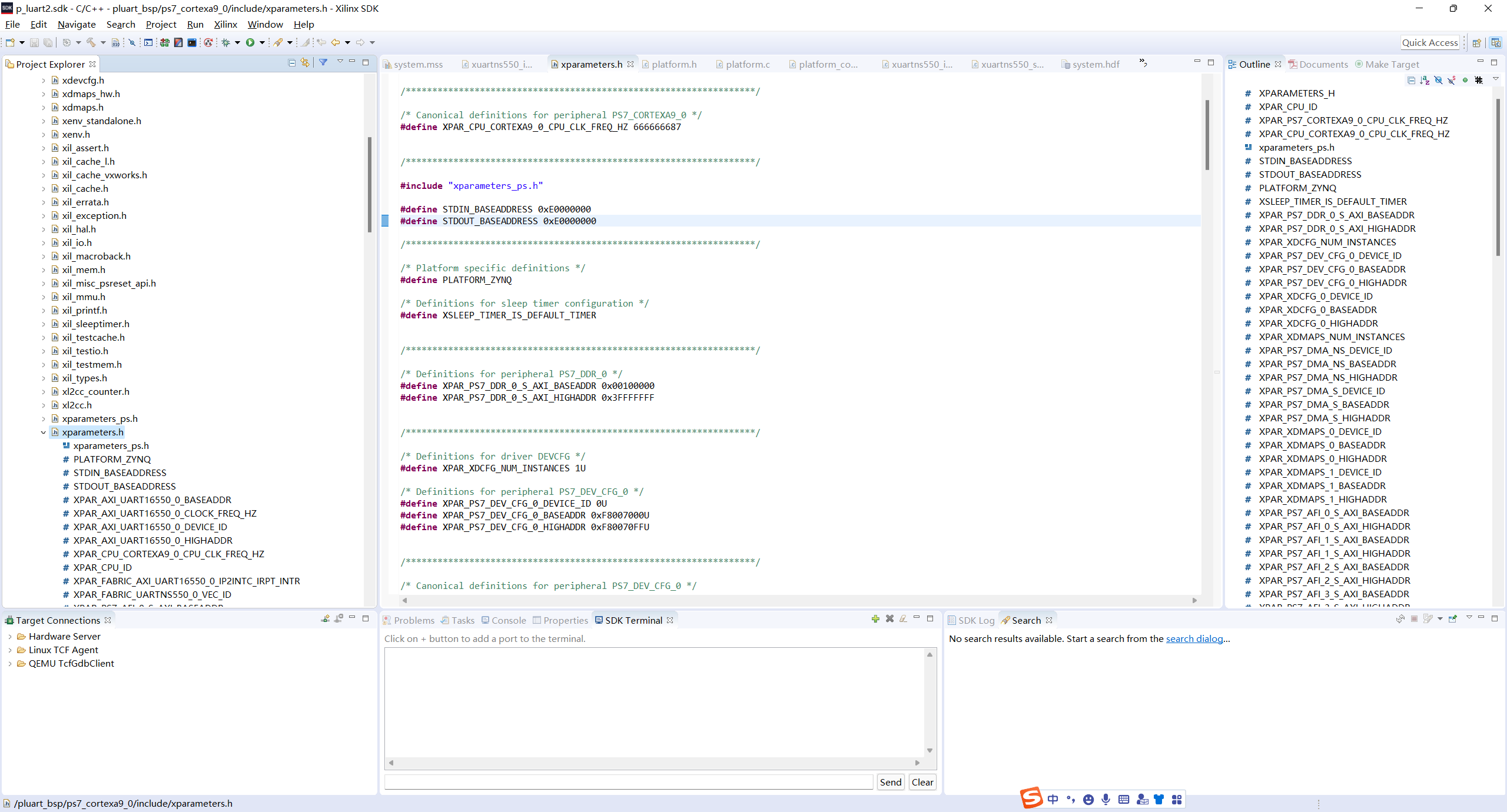Collapse All items in the Outline view
Image resolution: width=1507 pixels, height=812 pixels.
tap(1412, 80)
